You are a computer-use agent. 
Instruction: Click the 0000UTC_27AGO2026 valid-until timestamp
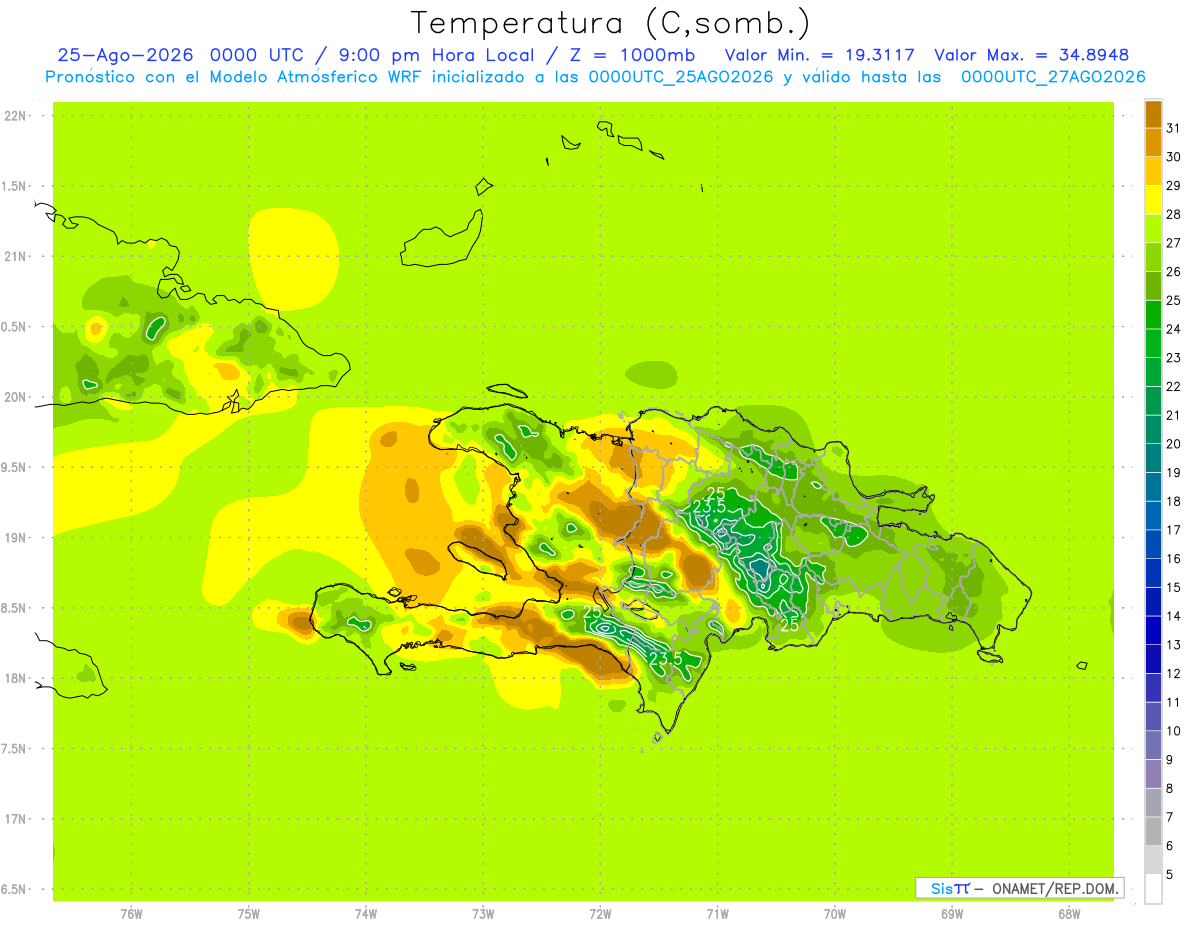(x=1053, y=77)
